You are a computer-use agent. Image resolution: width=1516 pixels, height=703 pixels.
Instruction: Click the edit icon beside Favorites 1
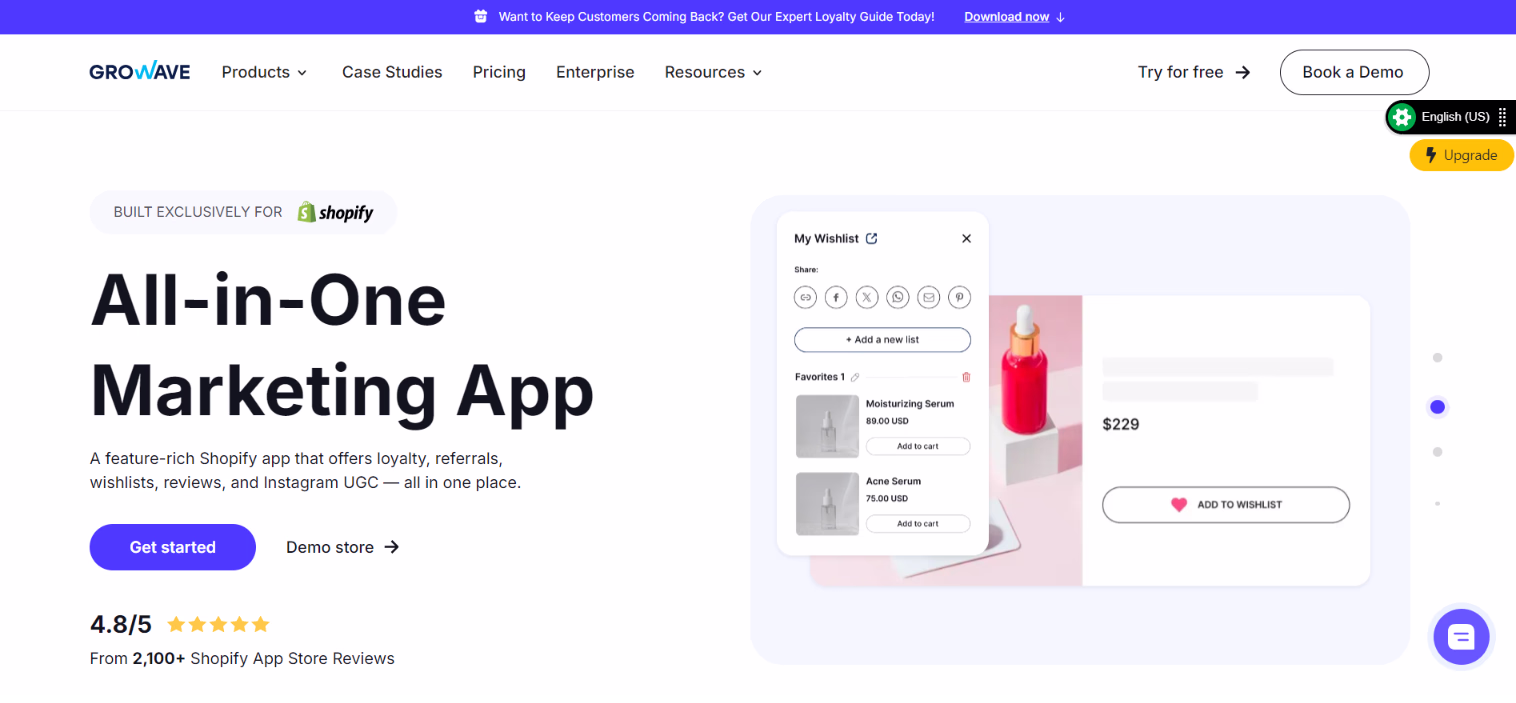855,377
